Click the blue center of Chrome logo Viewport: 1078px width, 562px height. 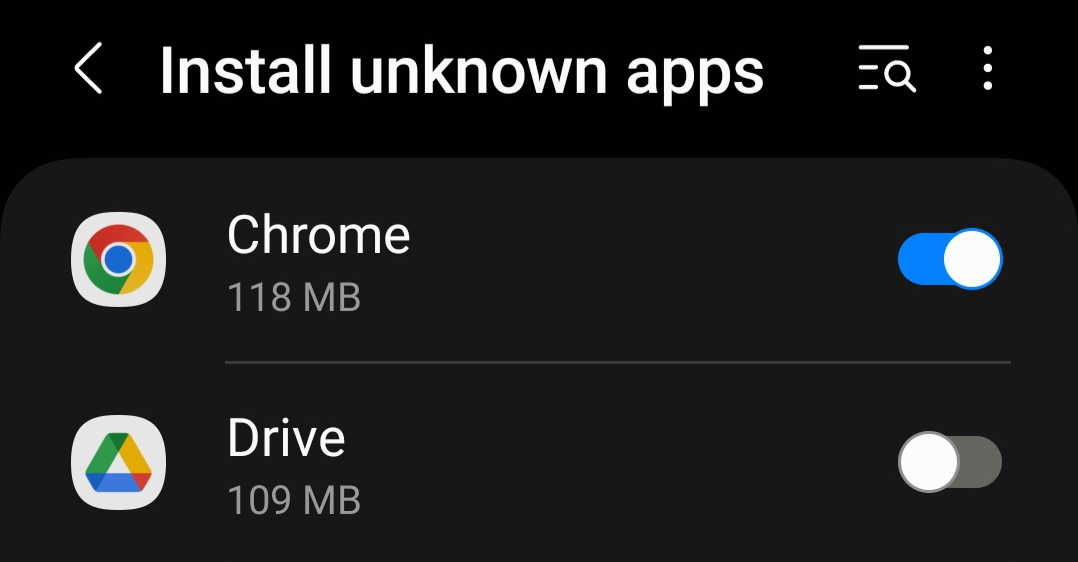tap(118, 259)
